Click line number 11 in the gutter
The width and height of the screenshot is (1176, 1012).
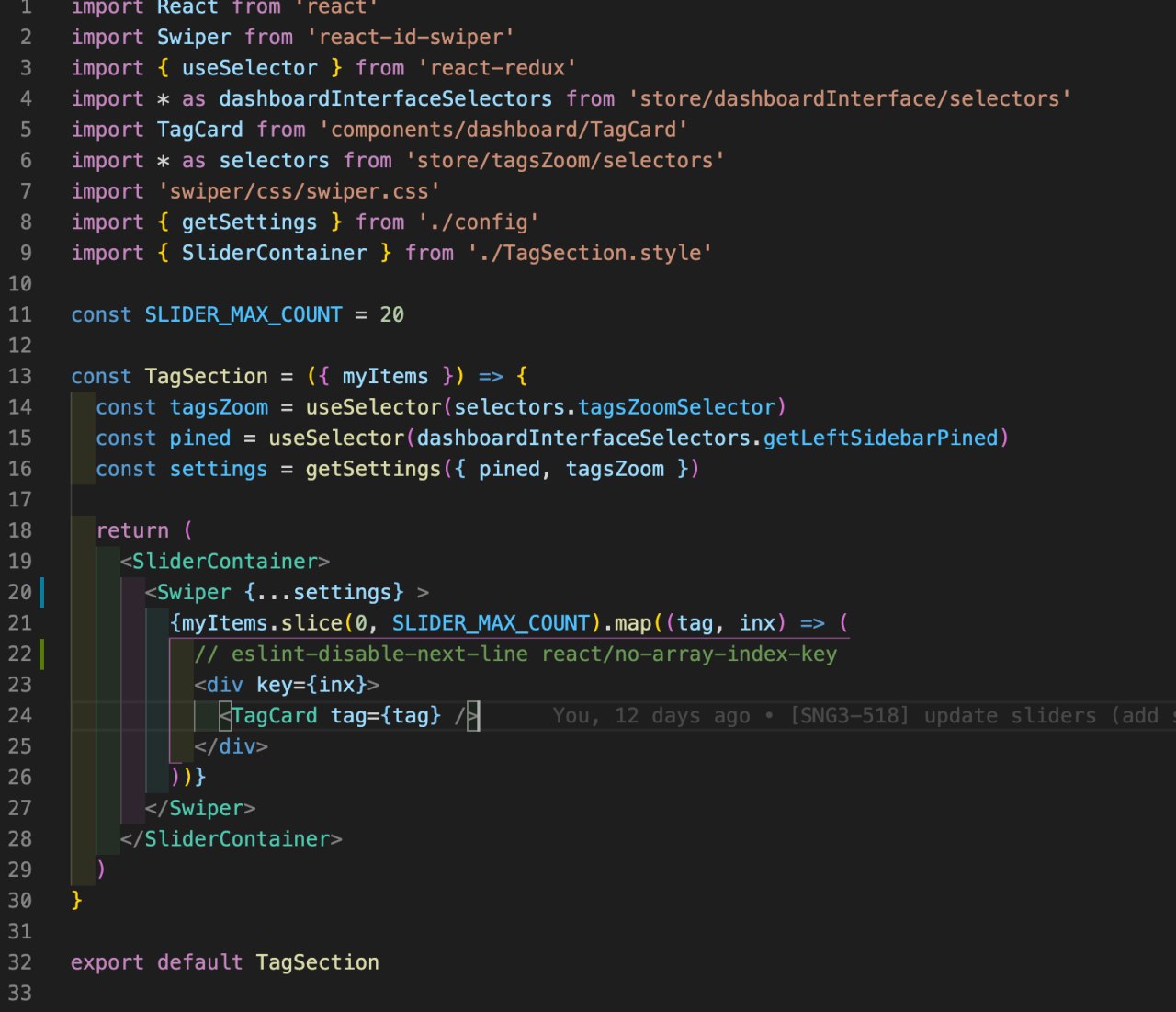tap(19, 314)
